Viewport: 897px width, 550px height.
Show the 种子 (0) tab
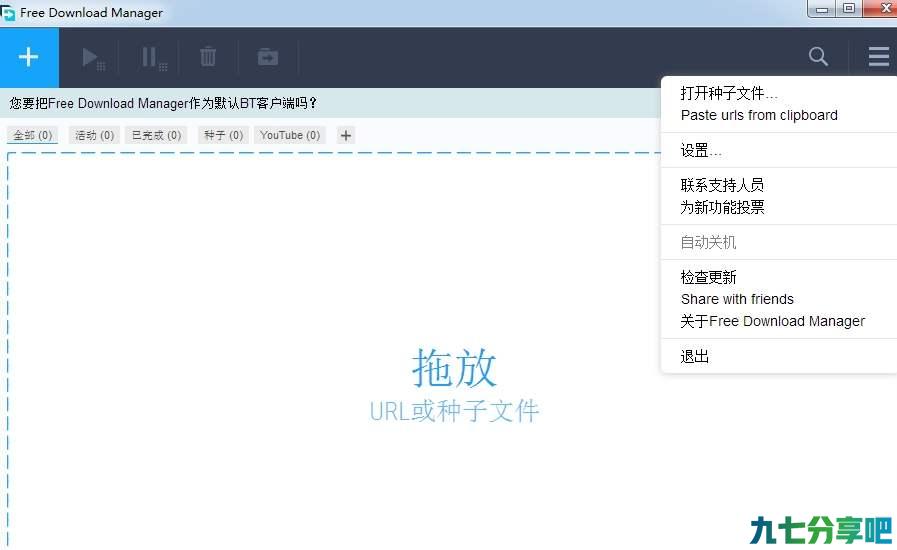(224, 135)
